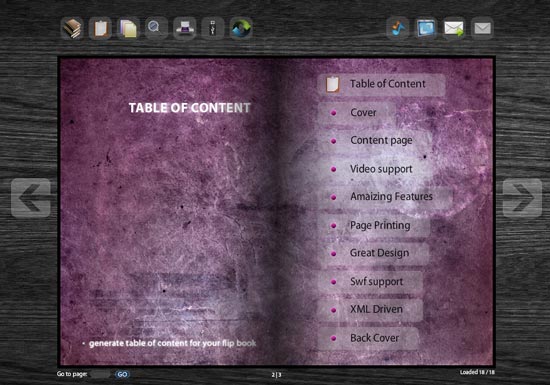Click the green-blue refresh arrows icon
The image size is (550, 385).
point(241,28)
